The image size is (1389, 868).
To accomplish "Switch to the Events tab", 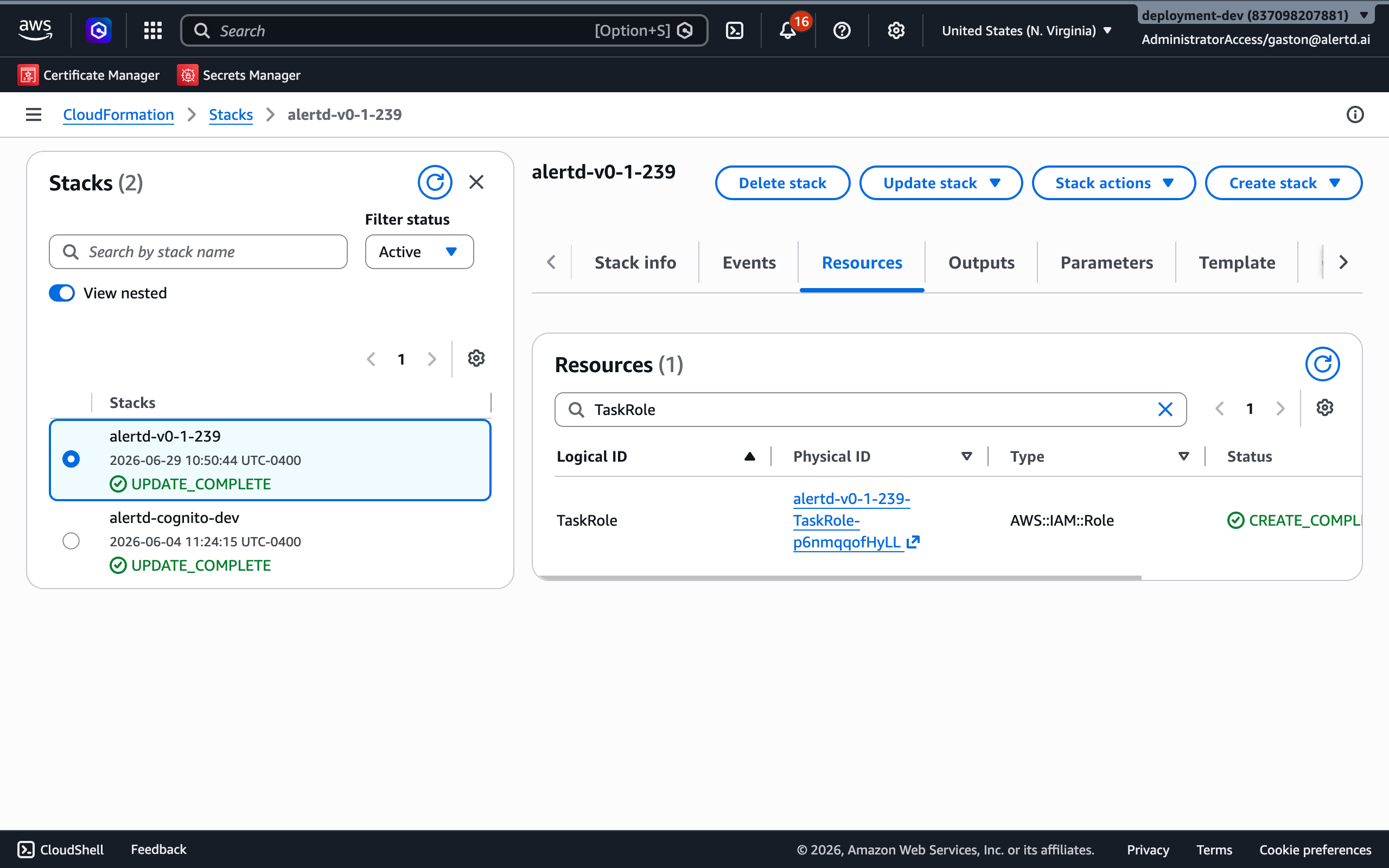I will coord(748,263).
